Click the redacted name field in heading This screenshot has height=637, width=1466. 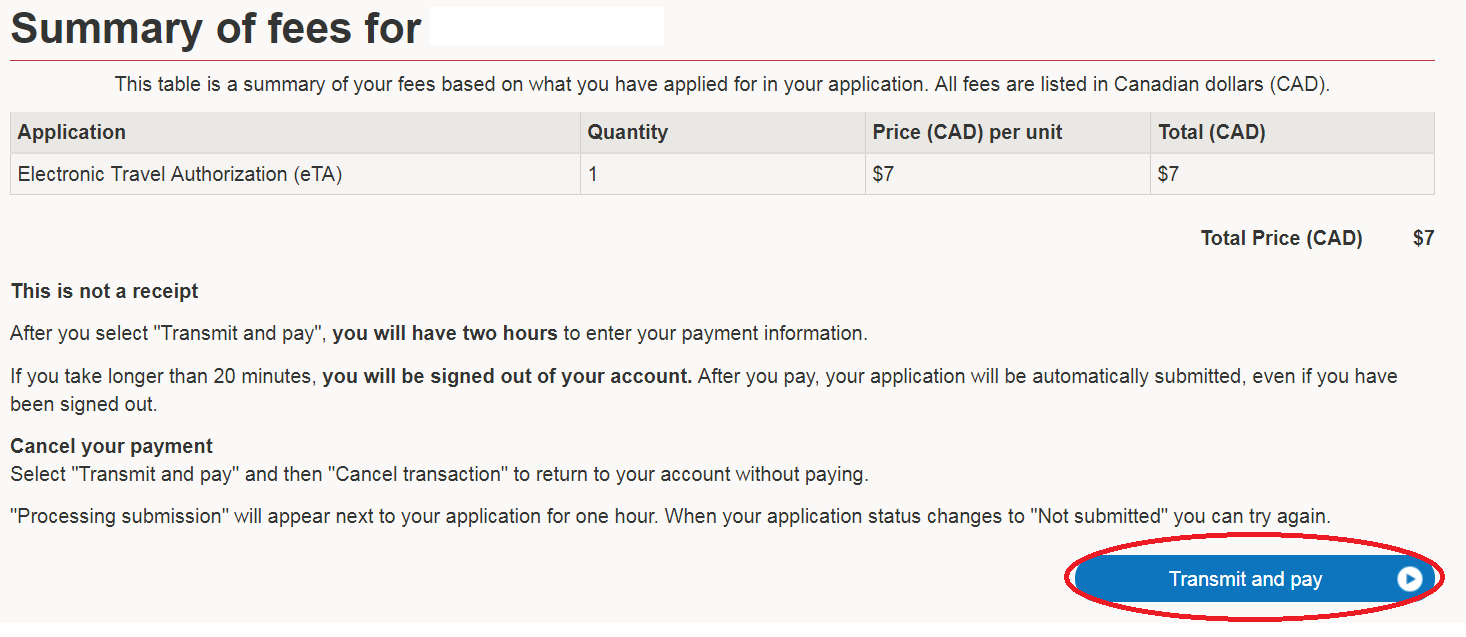(547, 27)
